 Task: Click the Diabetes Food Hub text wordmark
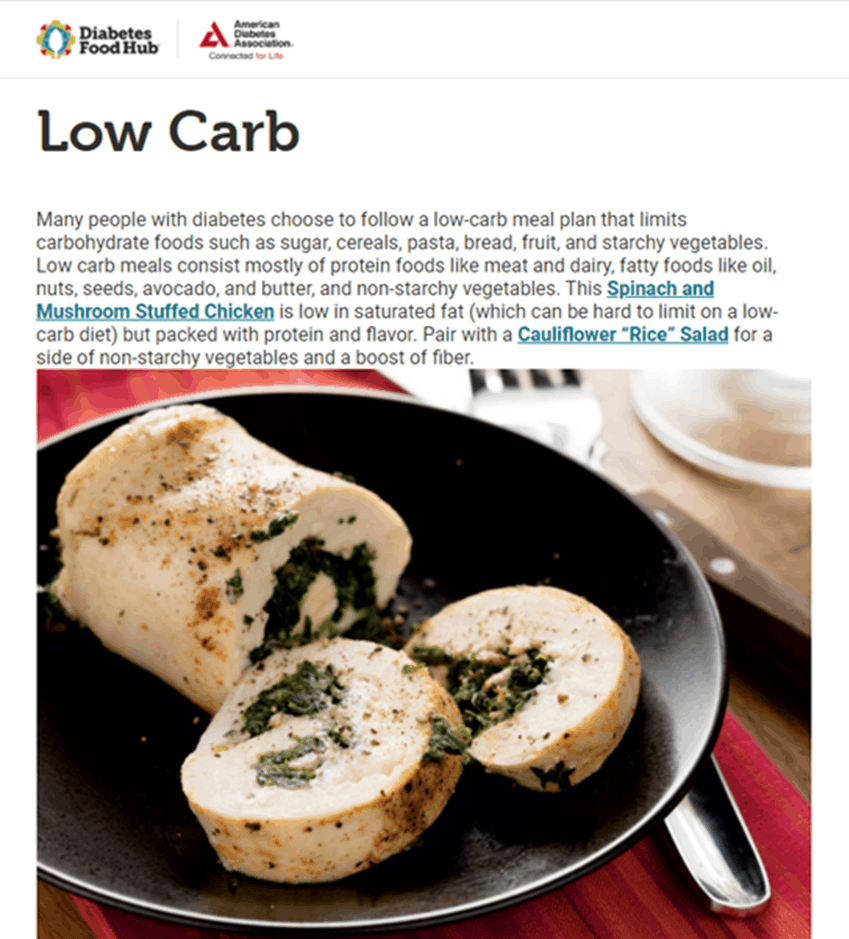click(119, 40)
